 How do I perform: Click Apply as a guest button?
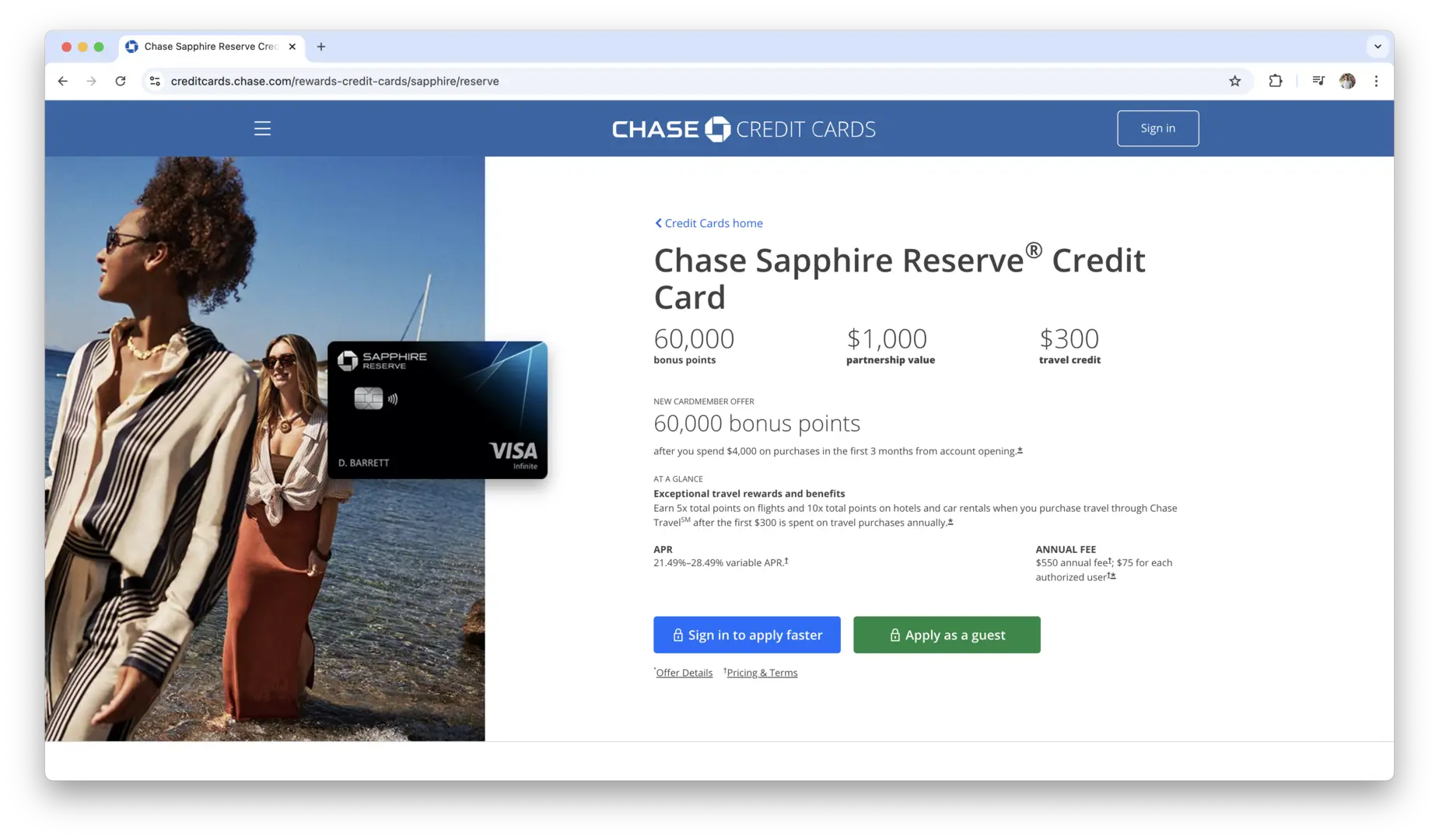[947, 635]
